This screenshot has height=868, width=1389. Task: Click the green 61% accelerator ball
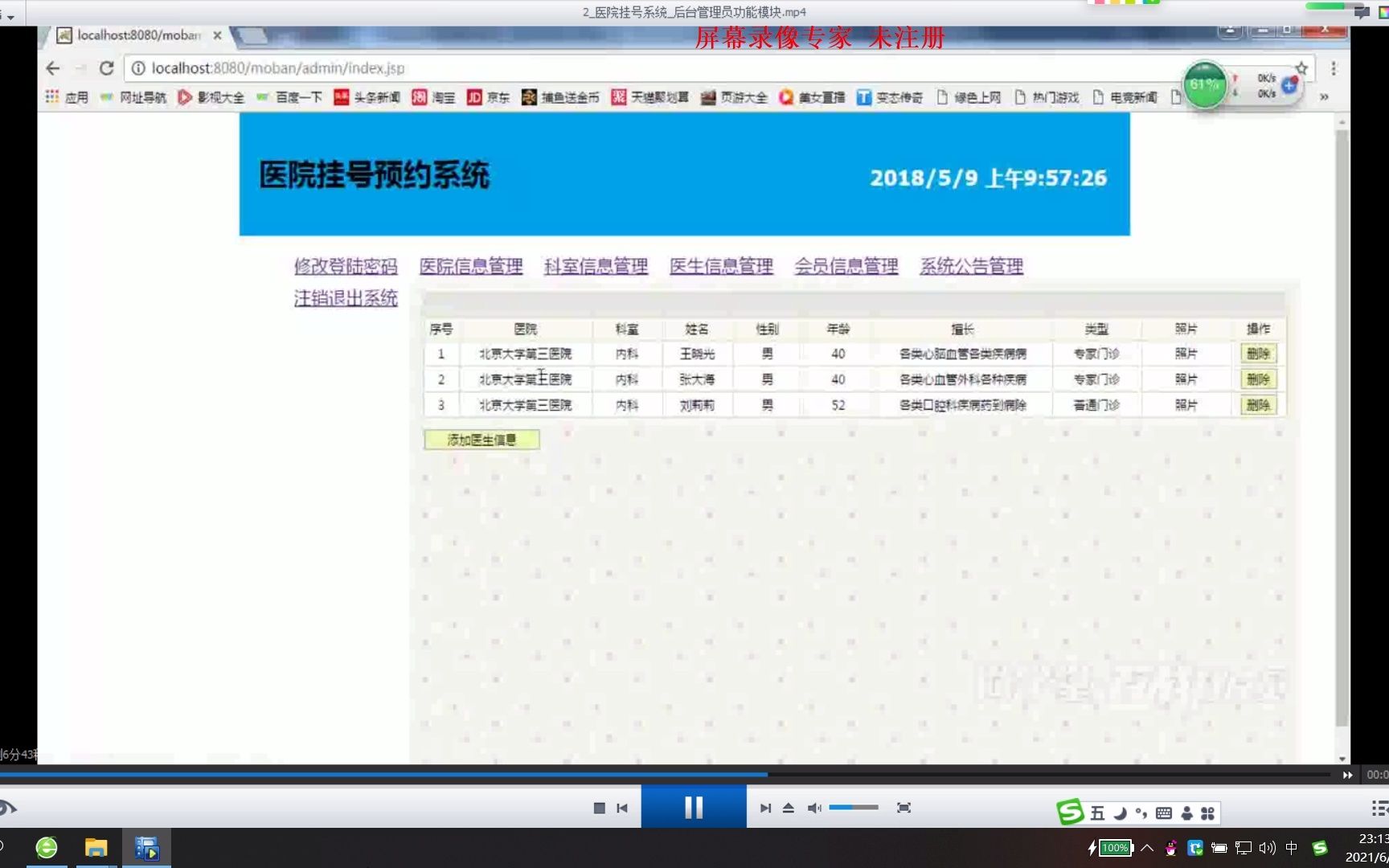pyautogui.click(x=1205, y=84)
